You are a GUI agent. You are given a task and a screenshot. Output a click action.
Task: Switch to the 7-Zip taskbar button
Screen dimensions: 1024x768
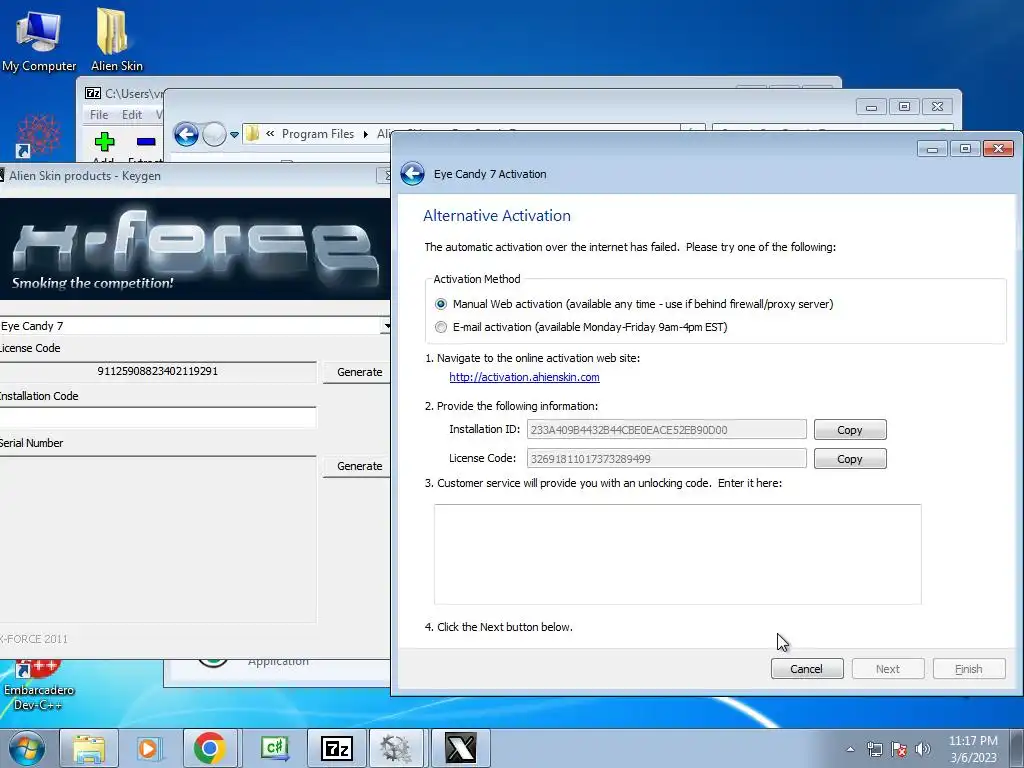click(x=336, y=748)
